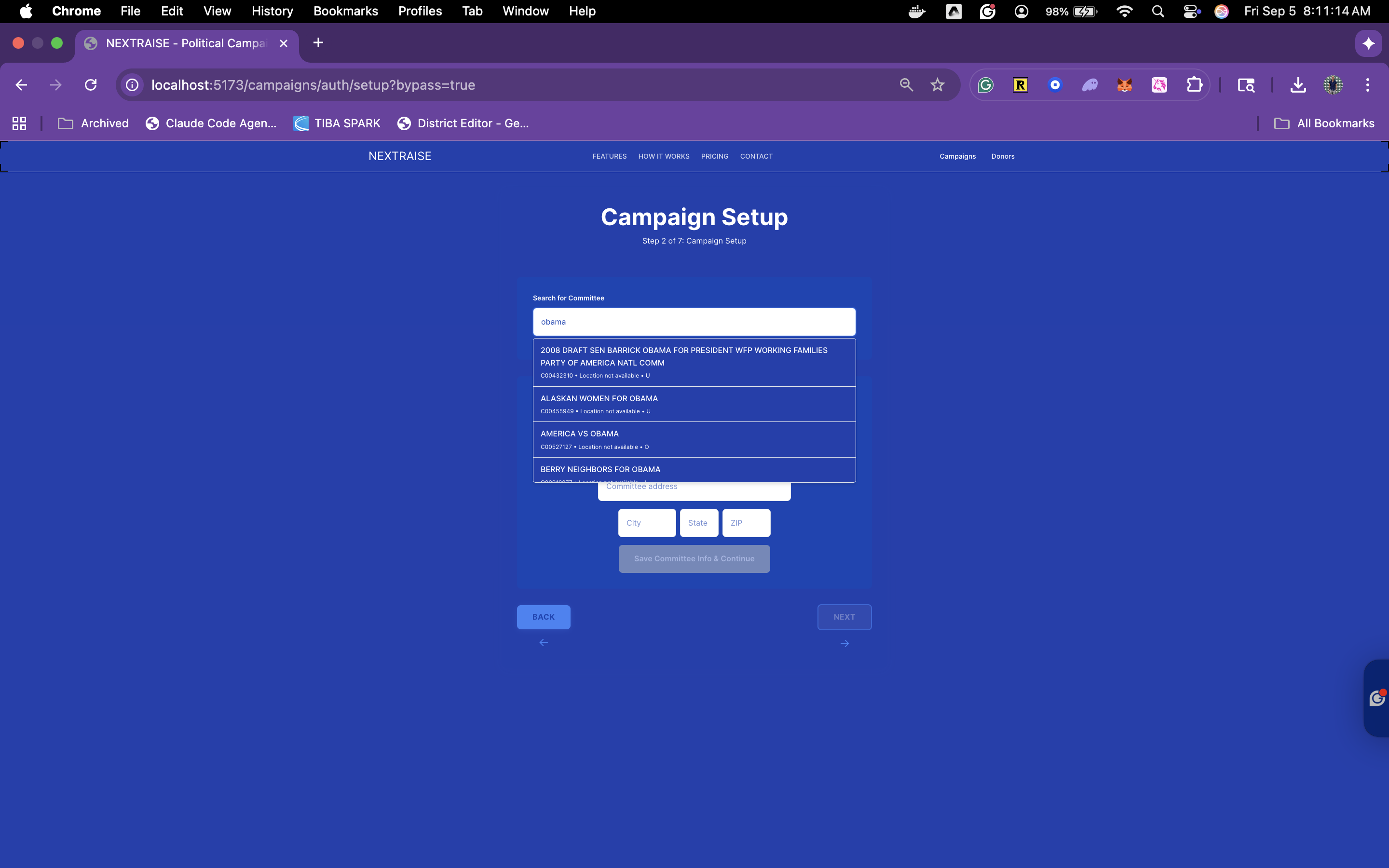Screen dimensions: 1389x868
Task: Open a new browser tab
Action: (318, 43)
